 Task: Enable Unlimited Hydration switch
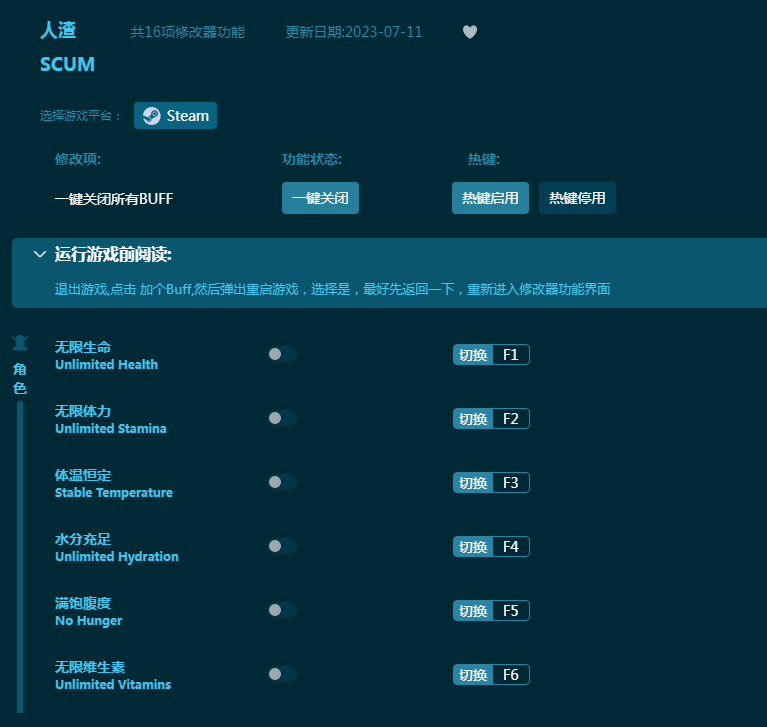tap(282, 546)
